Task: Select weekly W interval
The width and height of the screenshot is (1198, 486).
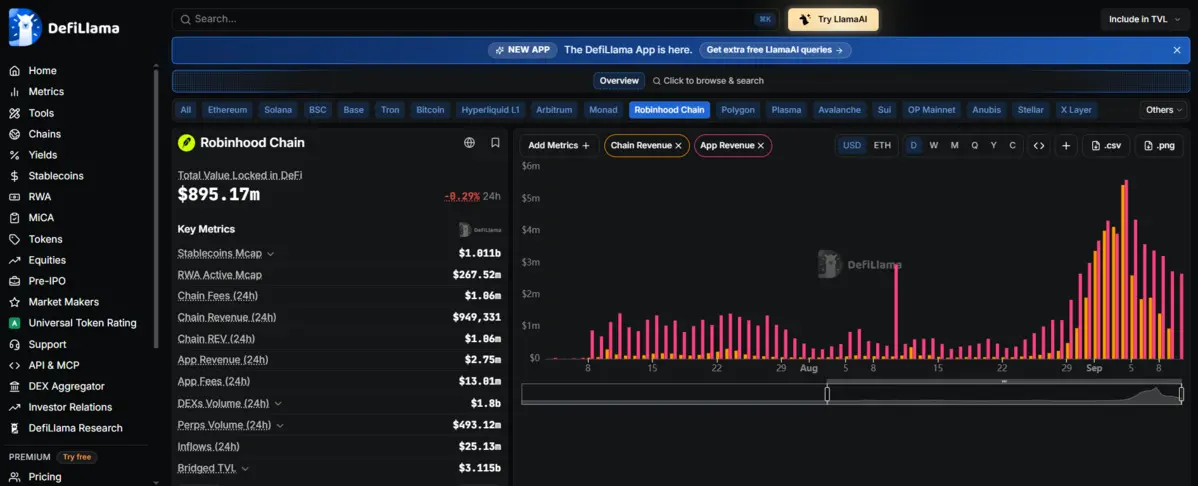Action: point(934,145)
